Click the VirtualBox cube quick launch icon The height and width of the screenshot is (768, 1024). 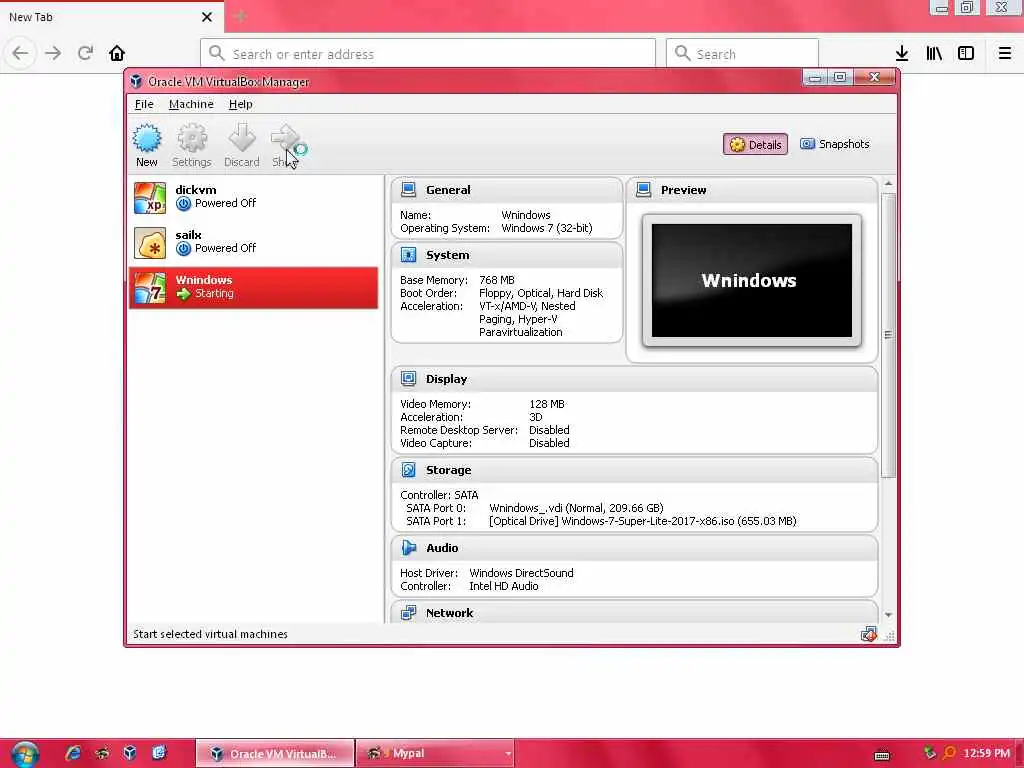130,753
